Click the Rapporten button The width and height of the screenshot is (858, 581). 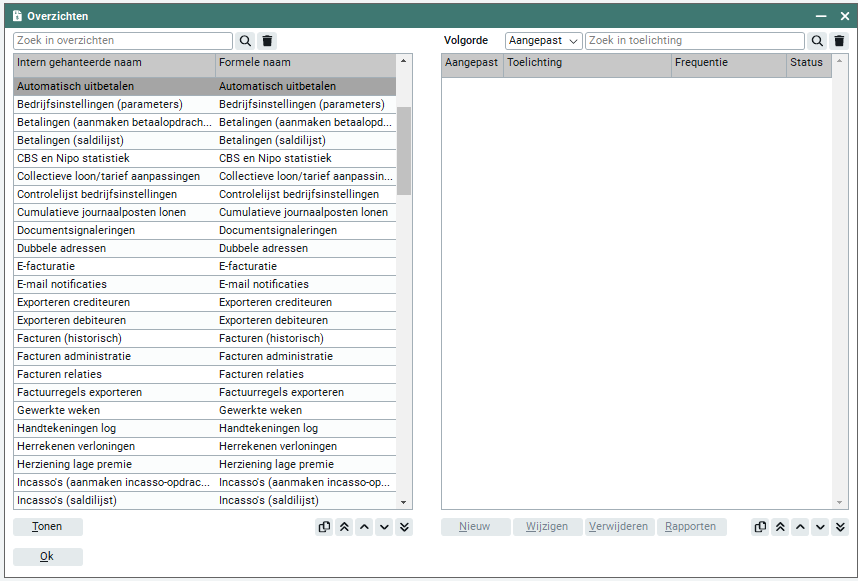pyautogui.click(x=691, y=527)
